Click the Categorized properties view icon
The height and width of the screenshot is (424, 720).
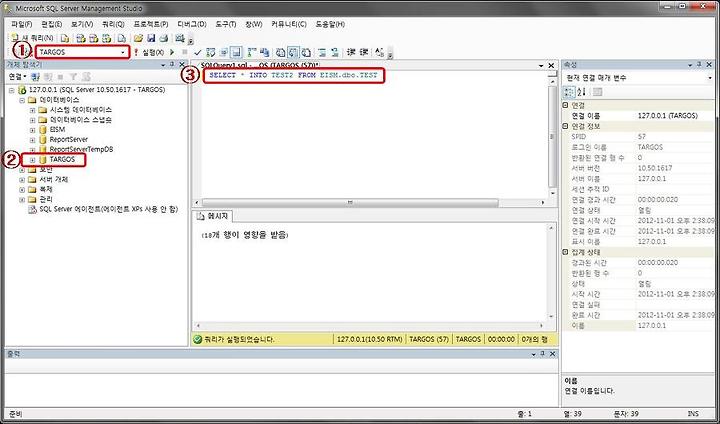tap(569, 92)
